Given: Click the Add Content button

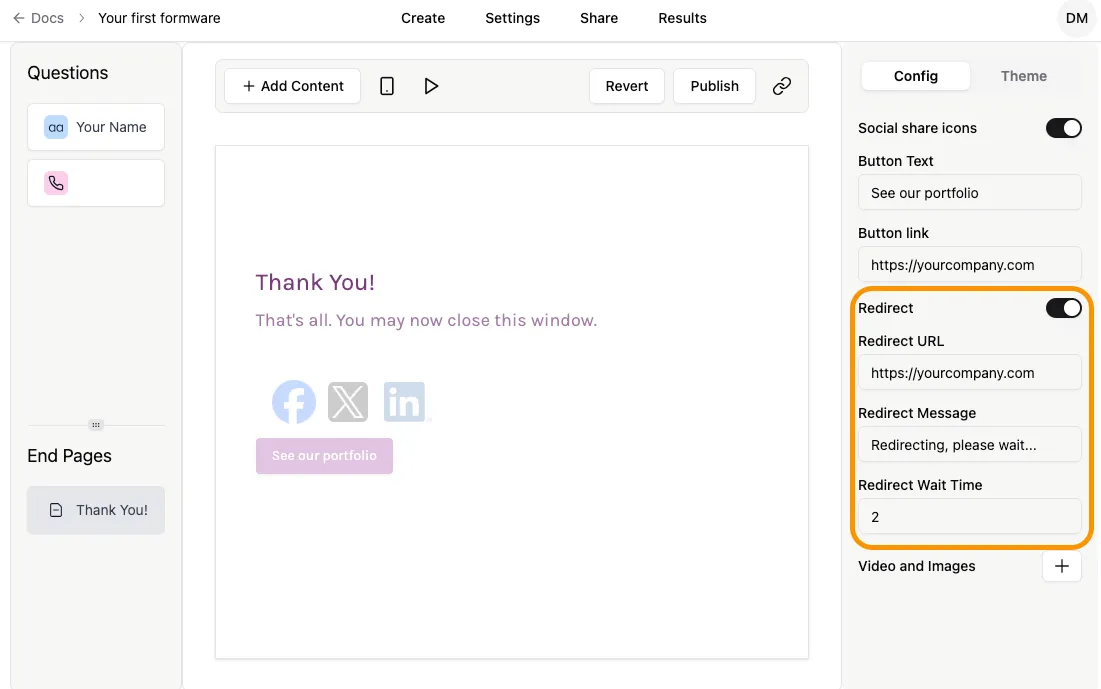Looking at the screenshot, I should [x=291, y=86].
